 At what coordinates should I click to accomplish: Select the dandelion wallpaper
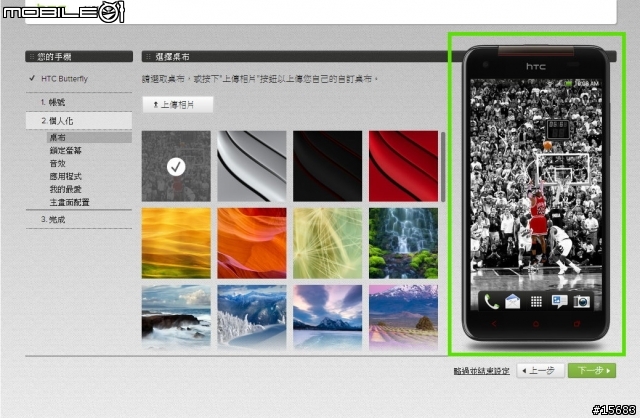(x=327, y=243)
